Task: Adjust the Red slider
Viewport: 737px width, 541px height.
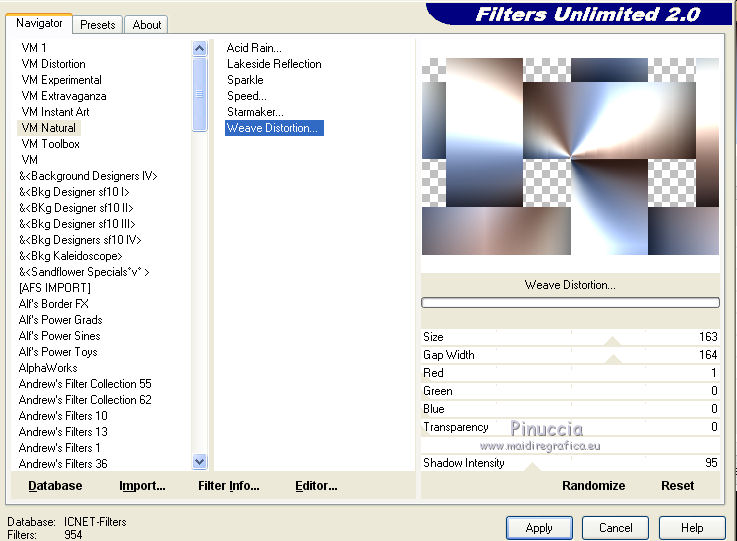Action: (x=570, y=373)
